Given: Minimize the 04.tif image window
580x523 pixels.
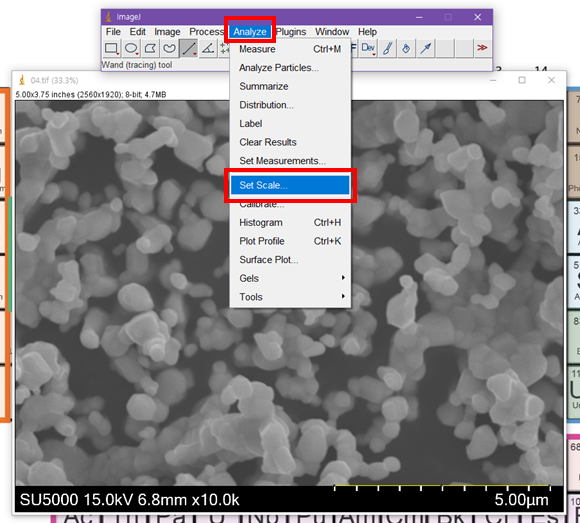Looking at the screenshot, I should point(493,80).
